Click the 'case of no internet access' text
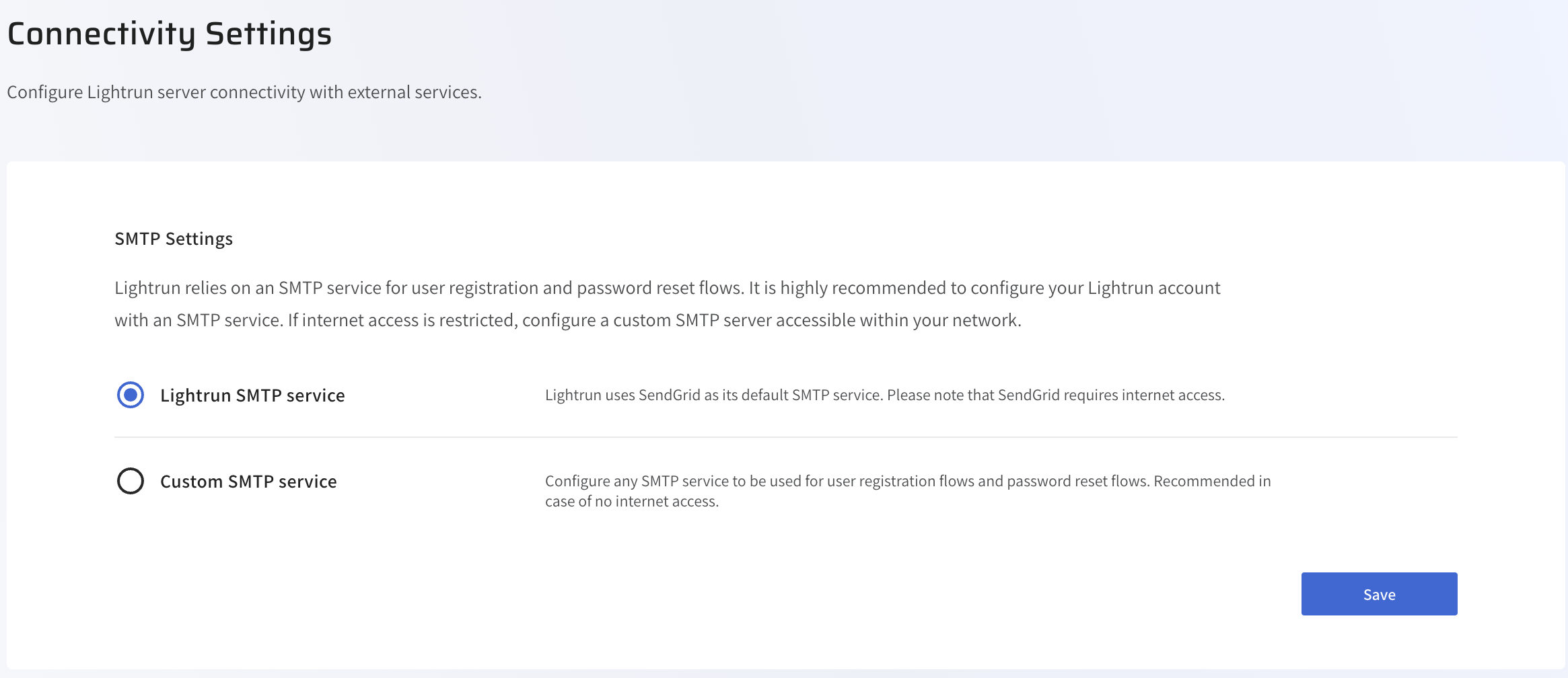 631,502
